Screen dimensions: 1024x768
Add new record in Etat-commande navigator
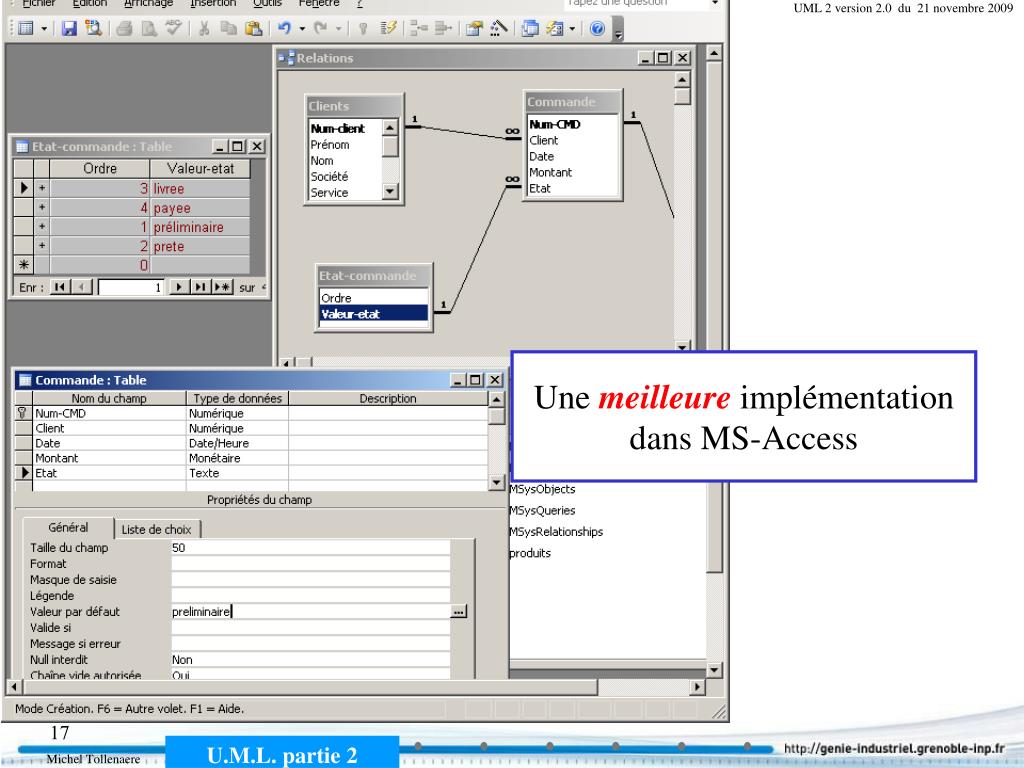[222, 287]
